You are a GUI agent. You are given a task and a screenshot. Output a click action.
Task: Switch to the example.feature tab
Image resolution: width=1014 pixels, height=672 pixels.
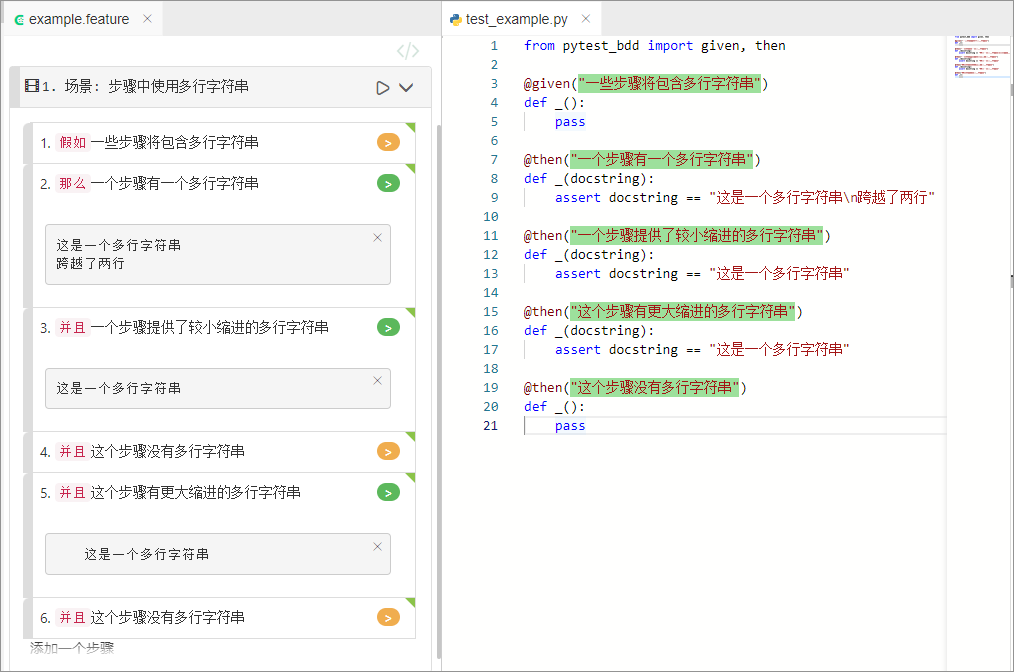[x=78, y=19]
